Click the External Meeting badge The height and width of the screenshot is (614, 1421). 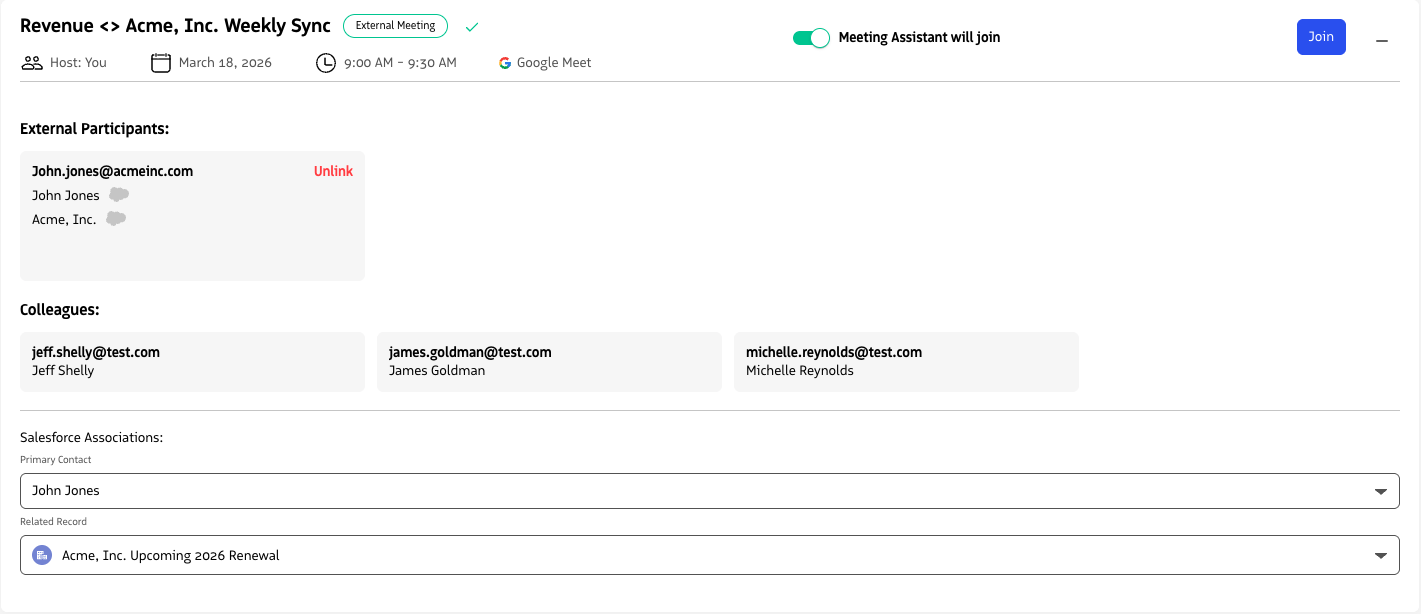(x=395, y=26)
